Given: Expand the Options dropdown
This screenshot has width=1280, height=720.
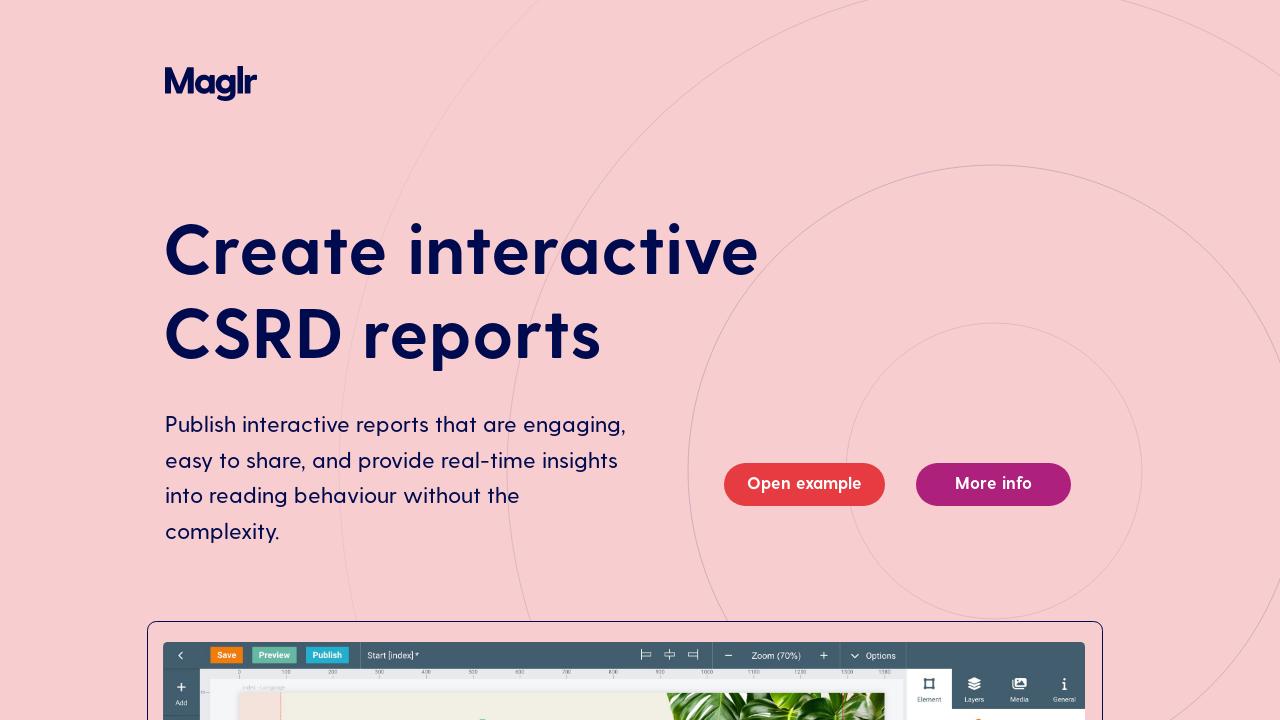Looking at the screenshot, I should pos(872,655).
